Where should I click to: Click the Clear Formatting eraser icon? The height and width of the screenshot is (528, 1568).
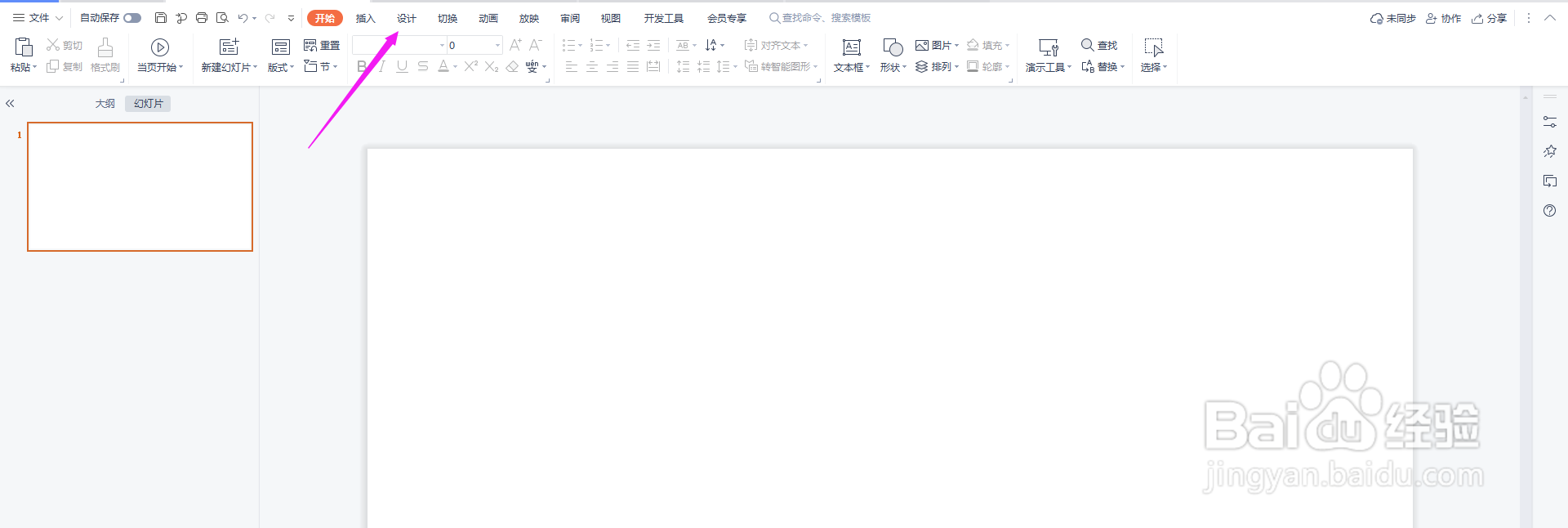pyautogui.click(x=512, y=66)
